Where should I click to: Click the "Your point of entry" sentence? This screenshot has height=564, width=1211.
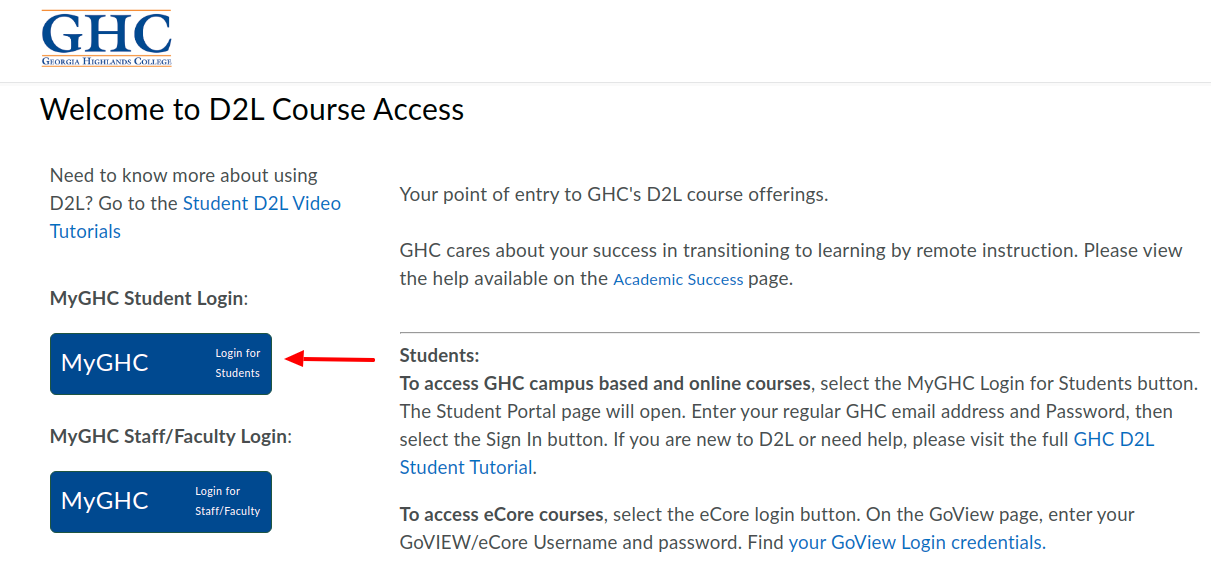pos(613,194)
